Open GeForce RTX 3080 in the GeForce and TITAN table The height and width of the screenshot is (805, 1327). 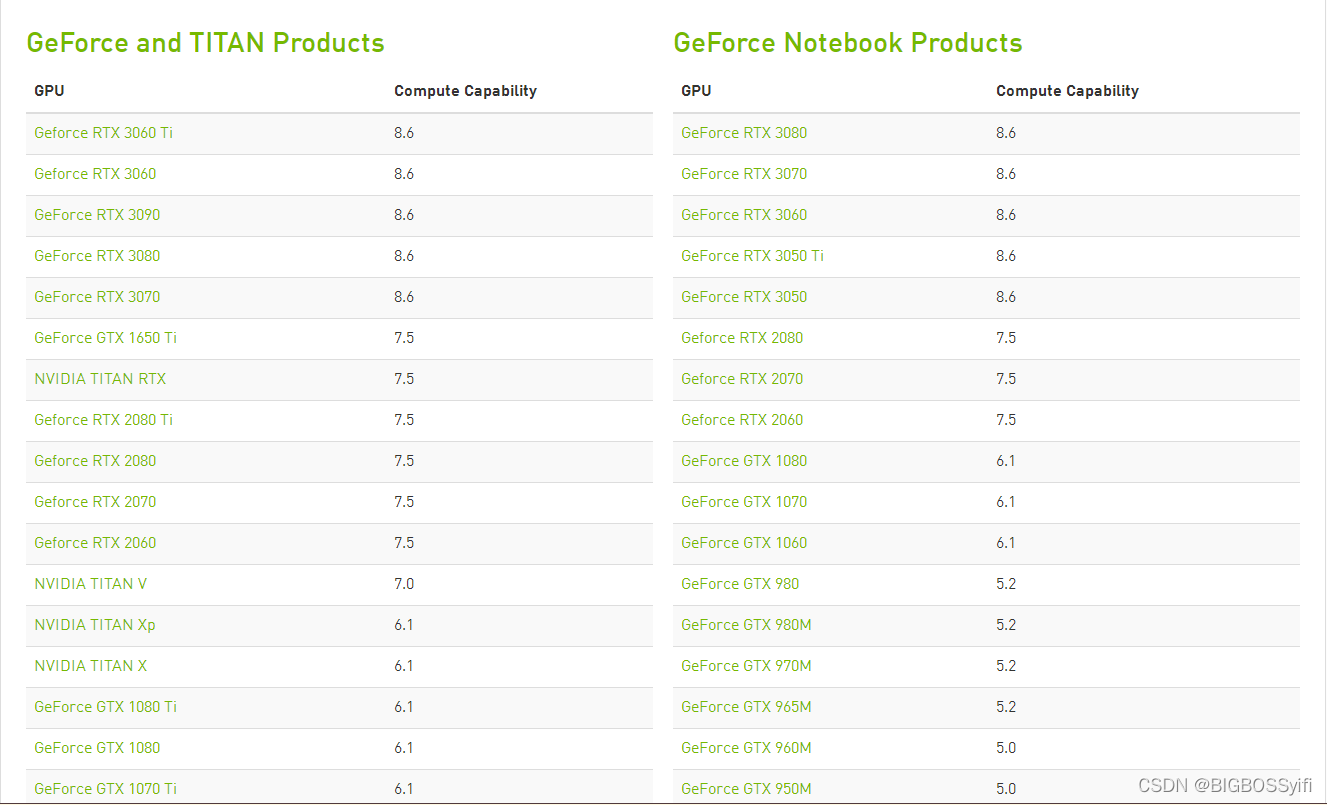pos(97,256)
